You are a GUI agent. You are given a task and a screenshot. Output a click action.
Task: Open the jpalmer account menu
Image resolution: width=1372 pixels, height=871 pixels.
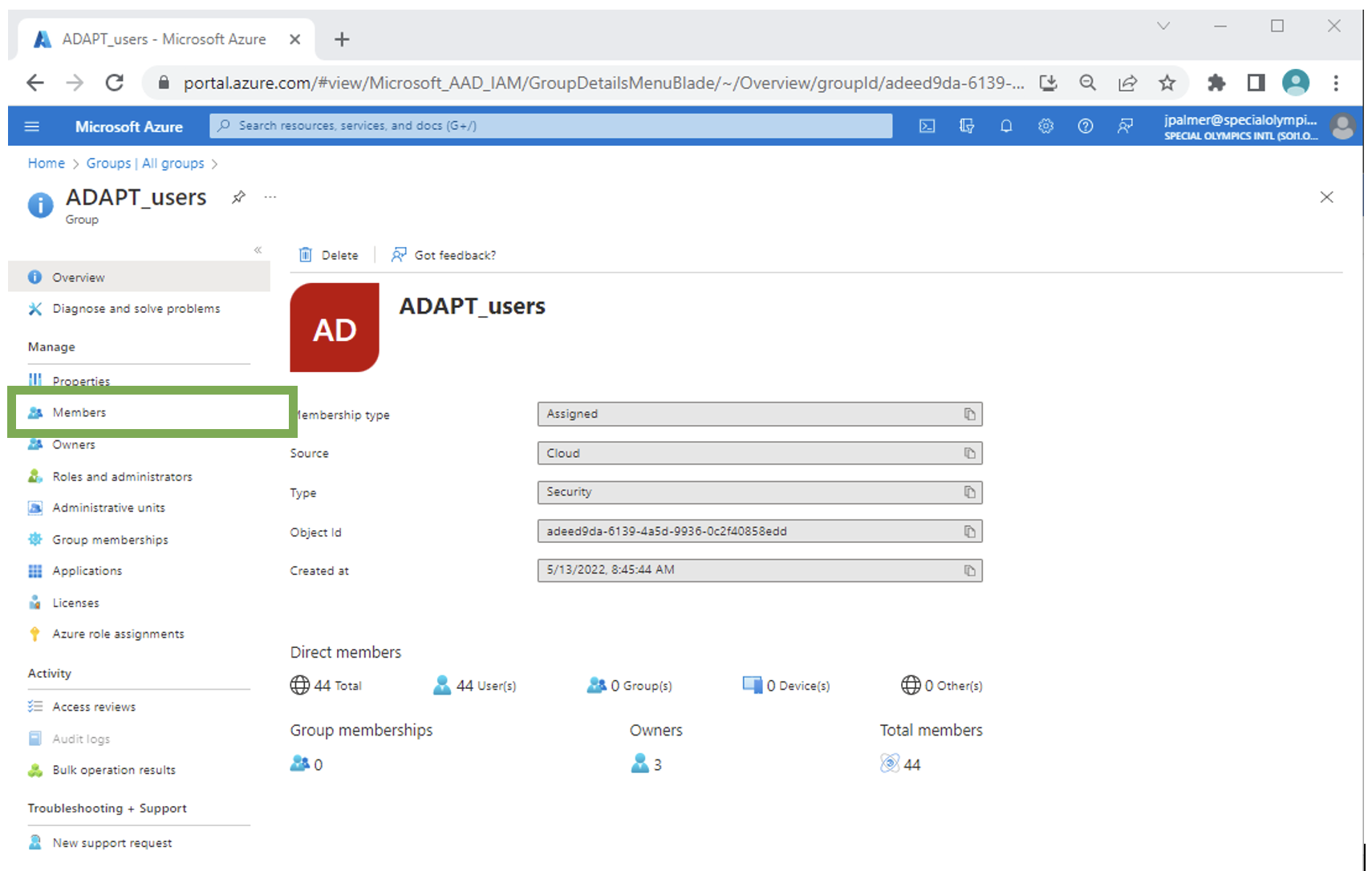click(x=1258, y=127)
